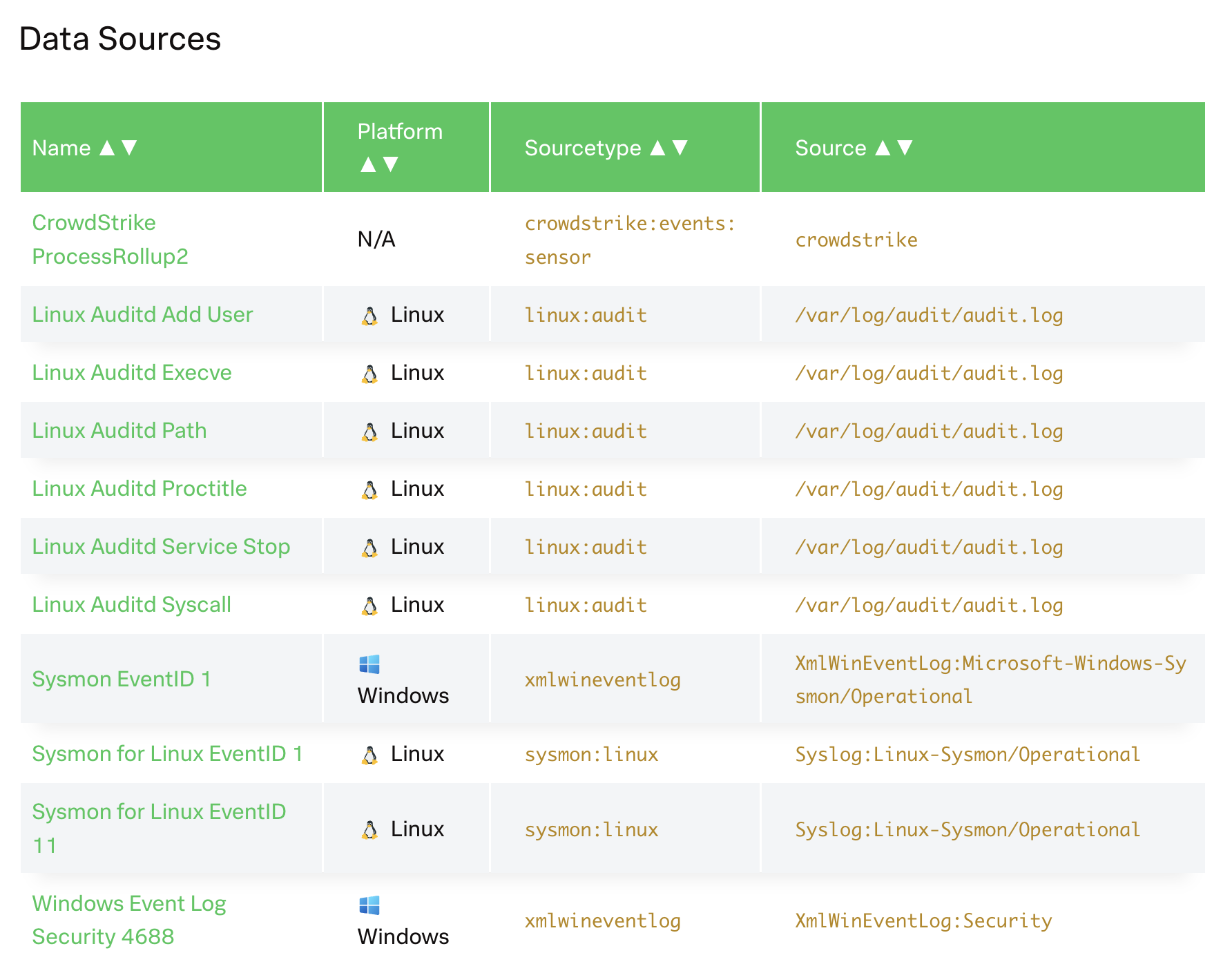Sort Name column ascending with up arrow

107,148
